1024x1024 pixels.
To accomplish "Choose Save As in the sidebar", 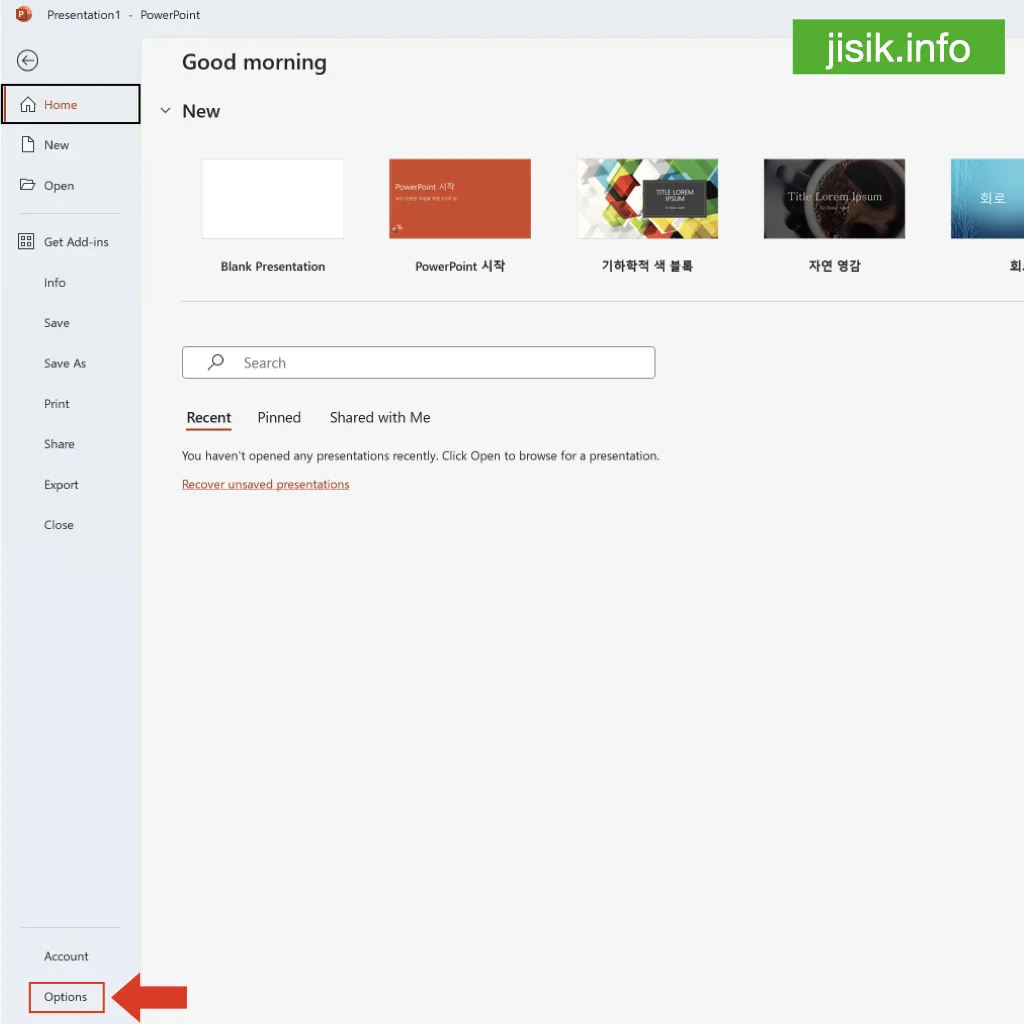I will click(65, 364).
